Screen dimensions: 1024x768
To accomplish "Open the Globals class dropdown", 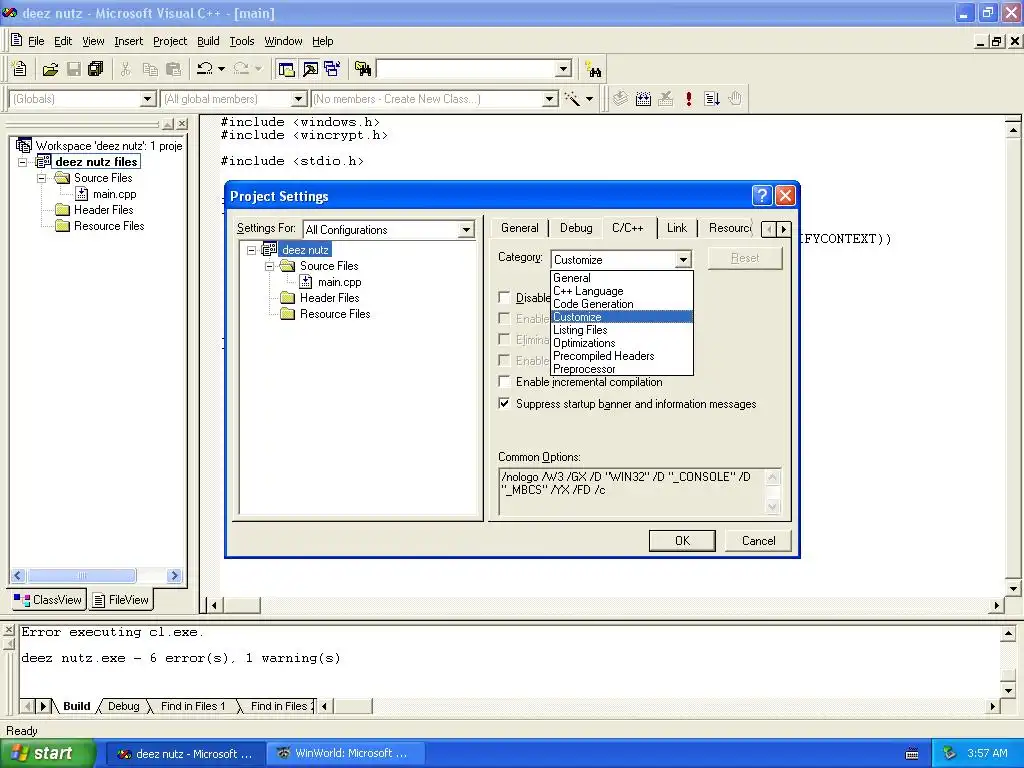I will click(x=148, y=99).
